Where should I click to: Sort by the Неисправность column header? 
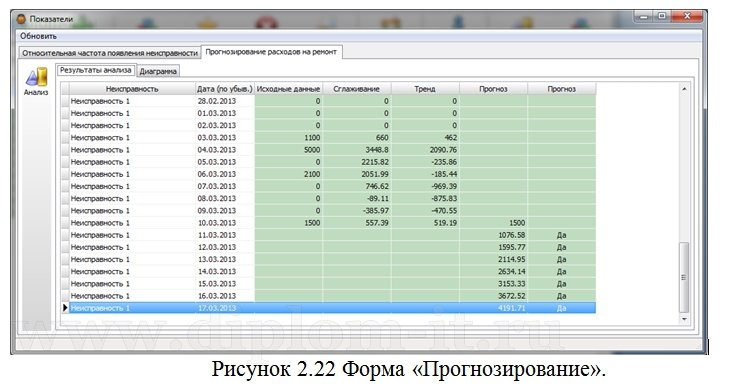tap(132, 89)
